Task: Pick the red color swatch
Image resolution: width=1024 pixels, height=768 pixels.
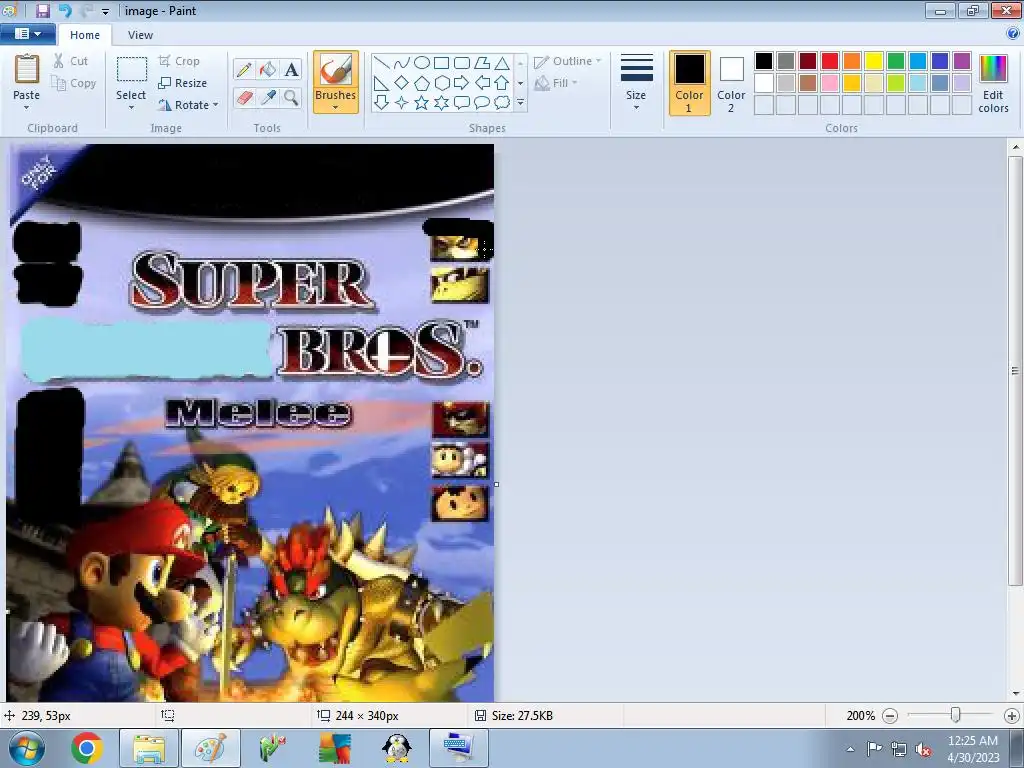Action: point(830,61)
